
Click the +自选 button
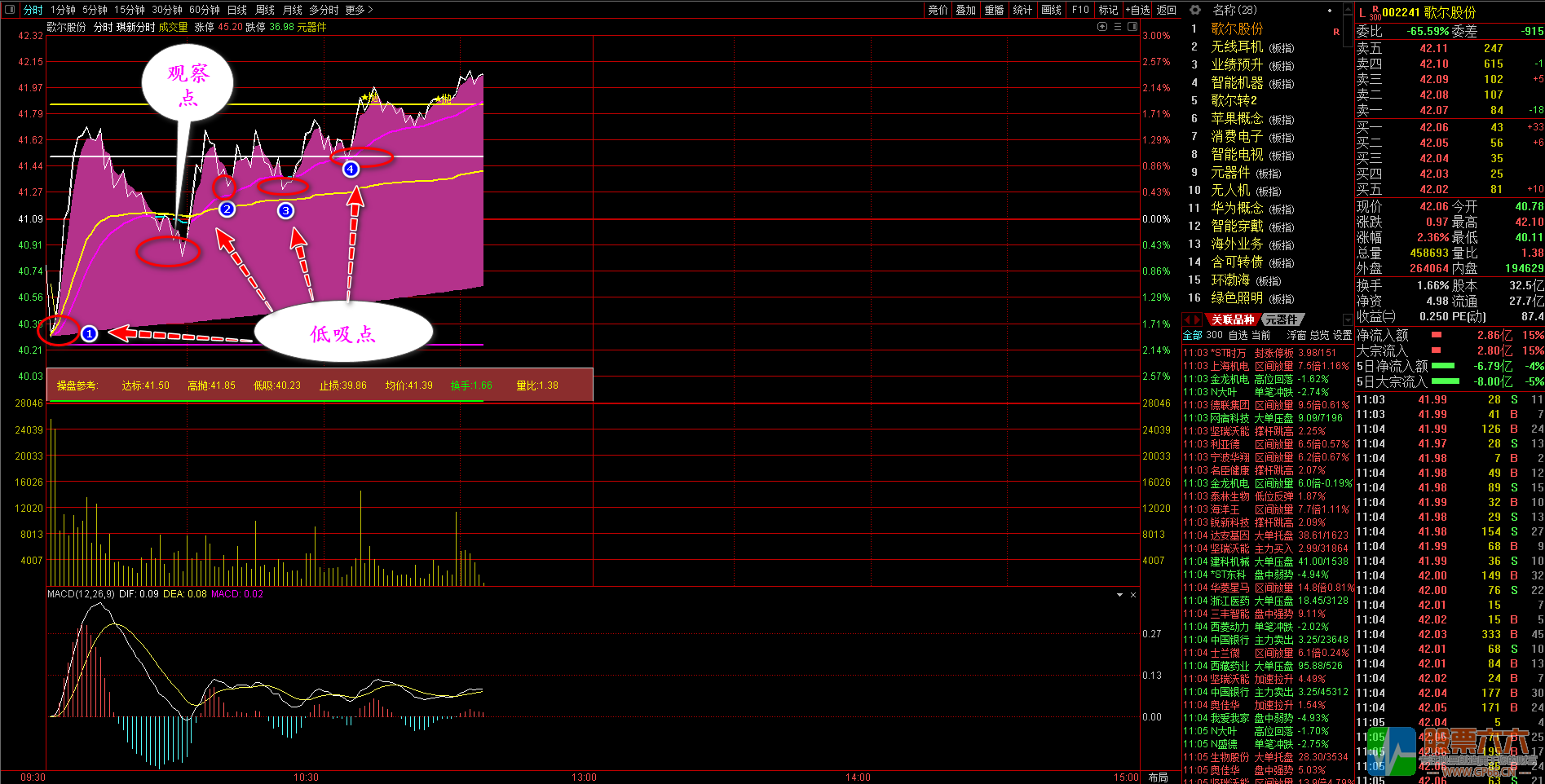[1137, 10]
